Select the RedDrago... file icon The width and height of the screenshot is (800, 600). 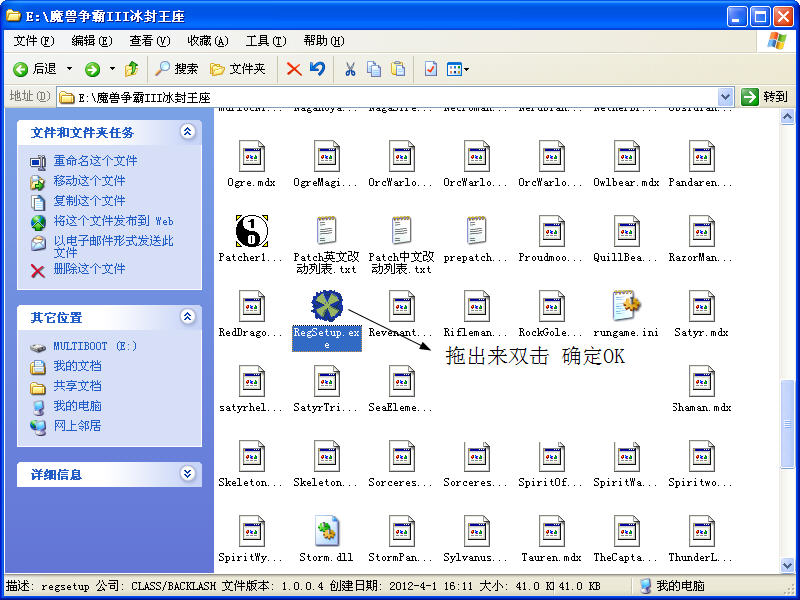tap(252, 306)
